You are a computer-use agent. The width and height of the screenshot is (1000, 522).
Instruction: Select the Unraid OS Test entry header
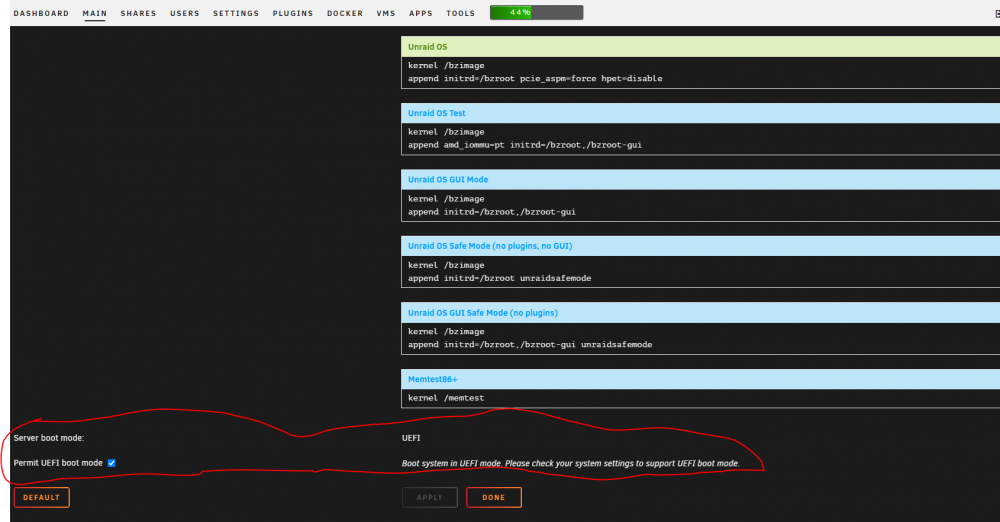click(x=700, y=113)
